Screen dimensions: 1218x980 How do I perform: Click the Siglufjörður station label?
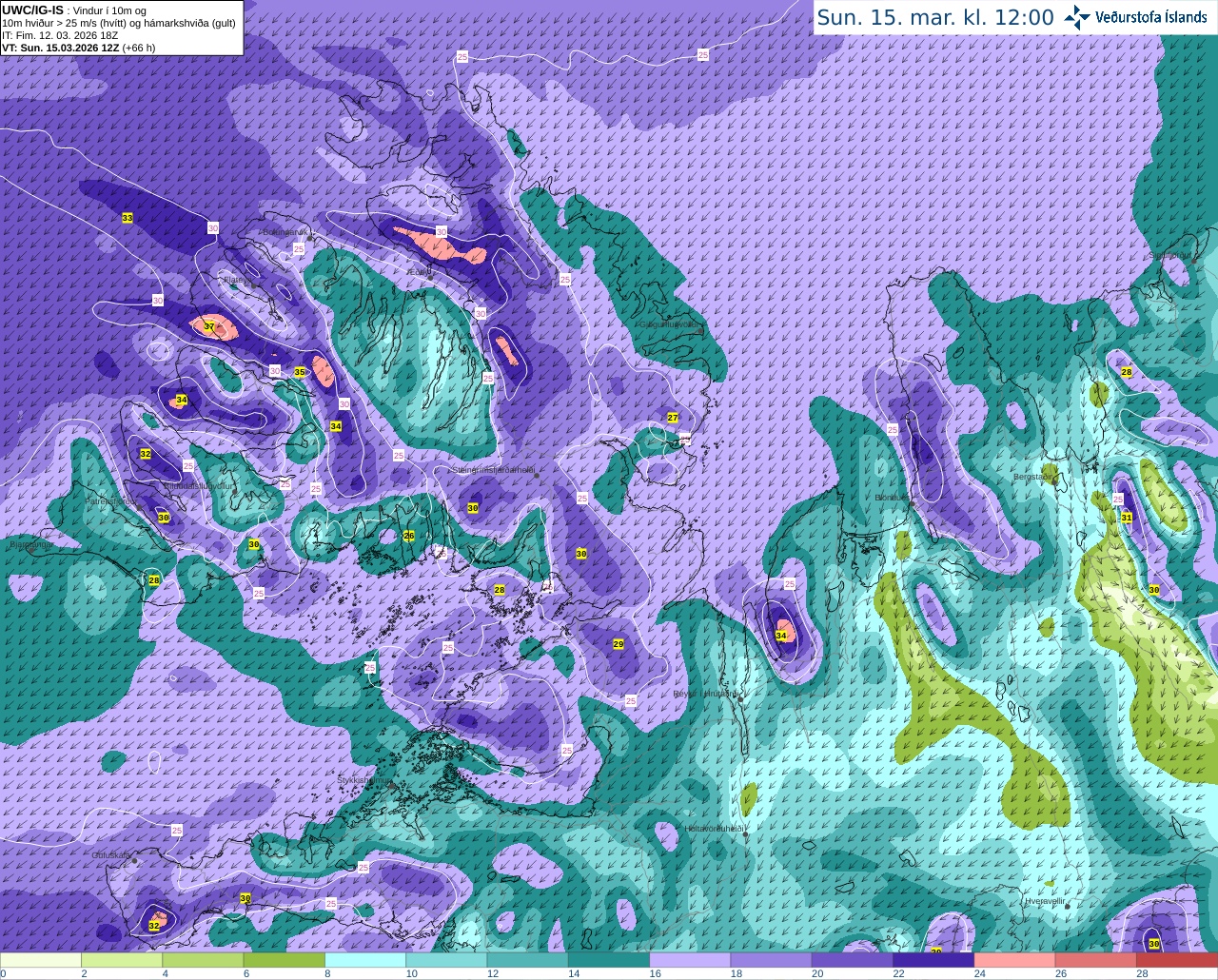point(1170,255)
